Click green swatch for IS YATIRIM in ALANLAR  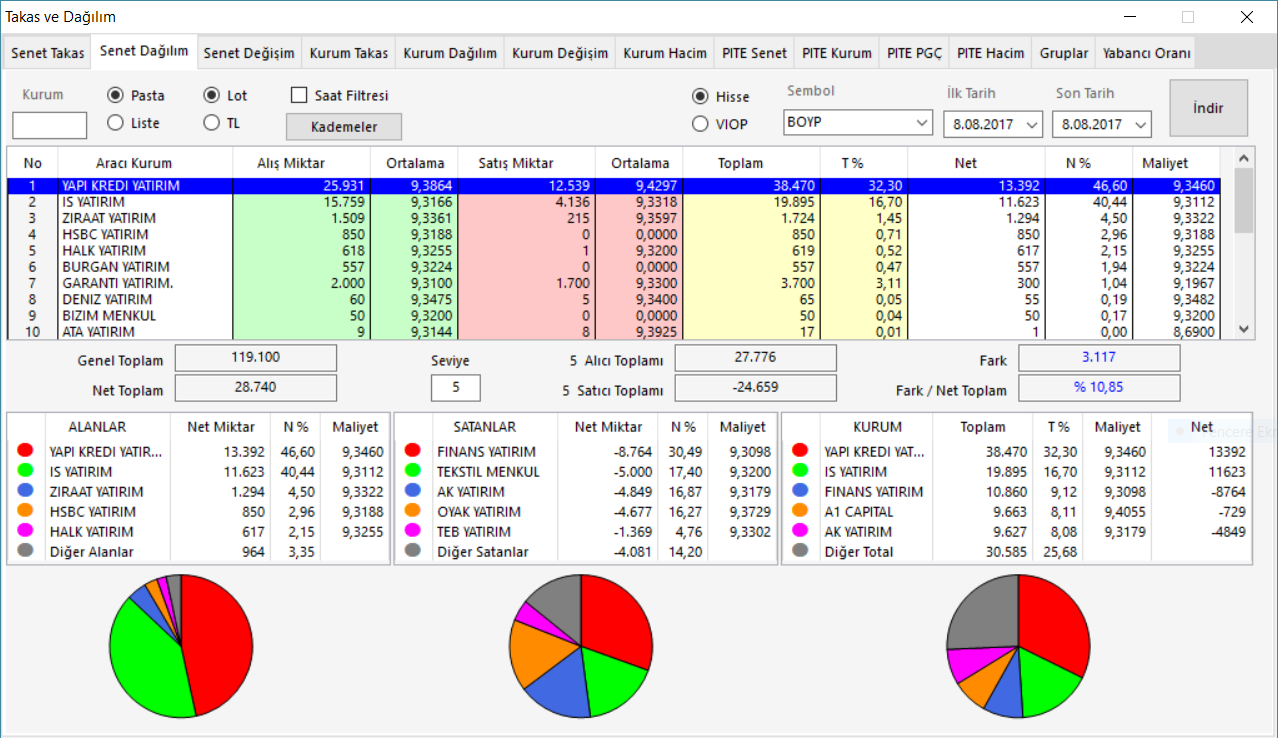point(26,472)
